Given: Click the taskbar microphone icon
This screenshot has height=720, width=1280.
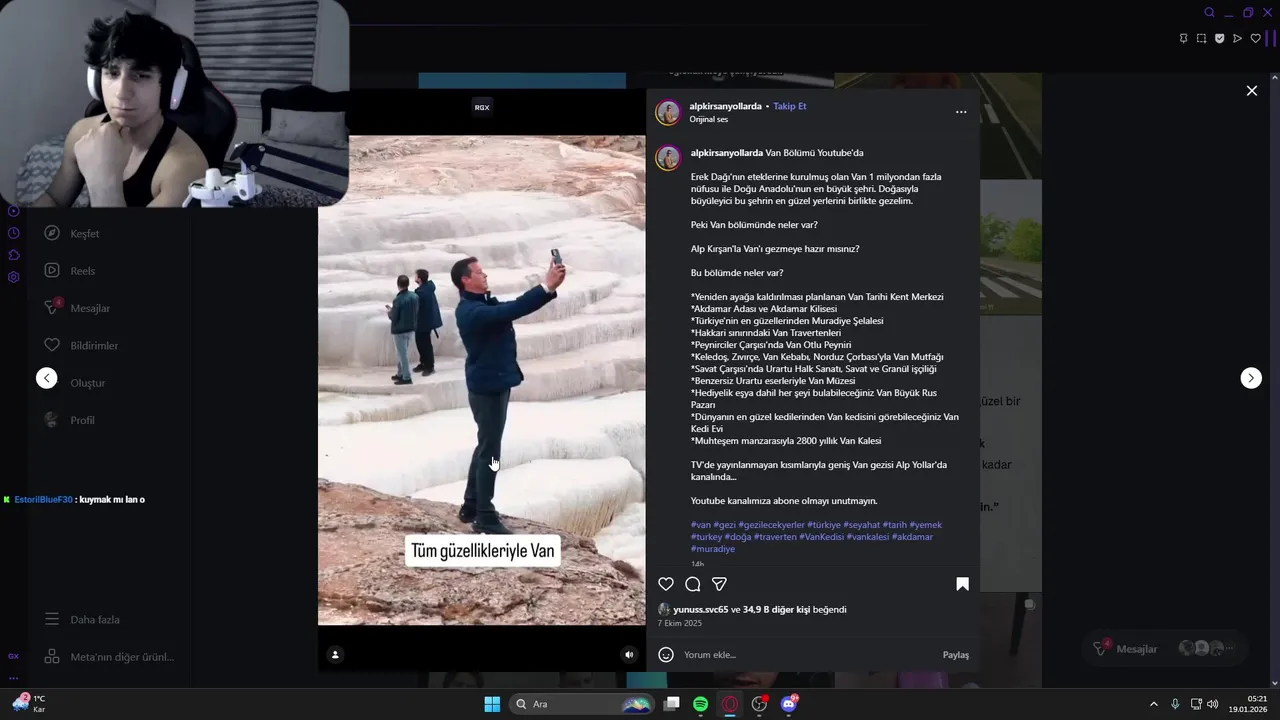Looking at the screenshot, I should 1175,704.
